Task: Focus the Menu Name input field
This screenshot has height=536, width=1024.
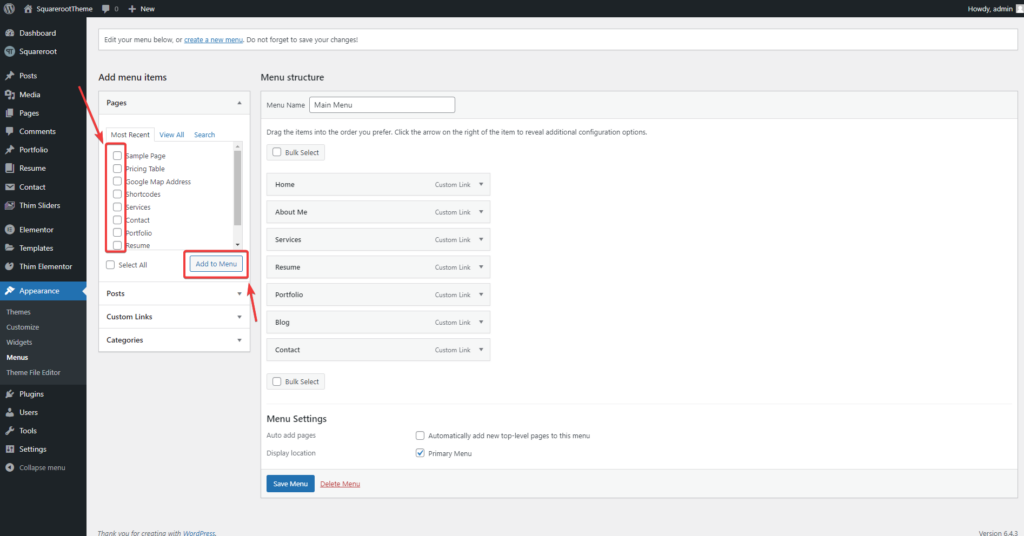Action: point(382,104)
